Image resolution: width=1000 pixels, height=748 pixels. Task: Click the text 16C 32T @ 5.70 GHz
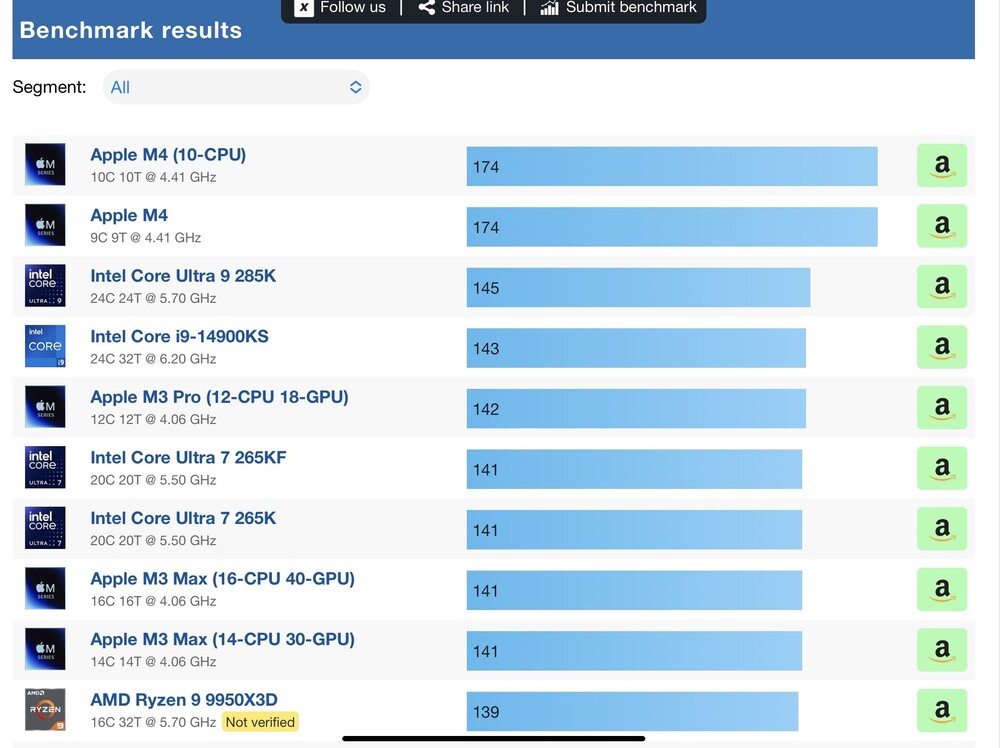coord(153,722)
